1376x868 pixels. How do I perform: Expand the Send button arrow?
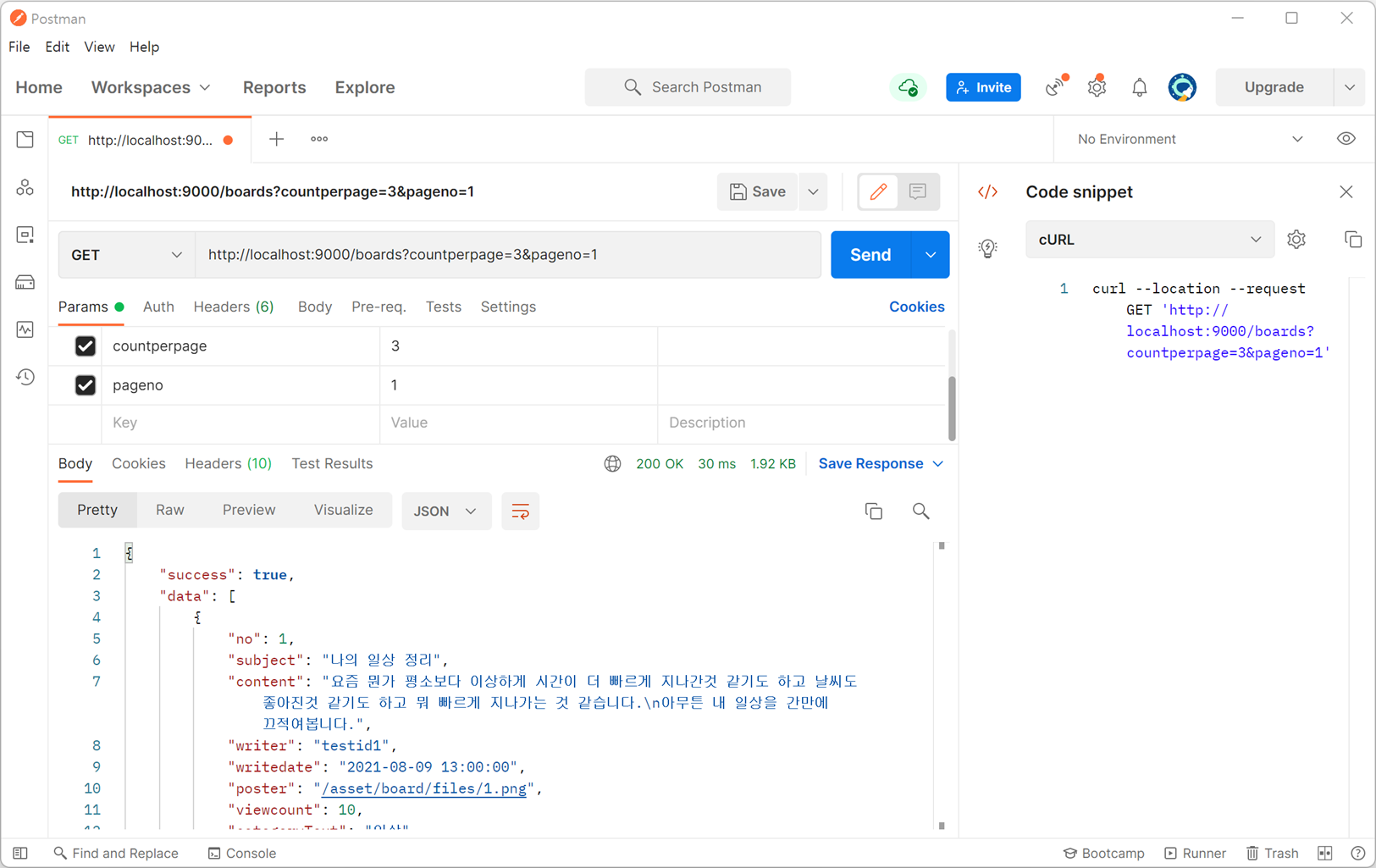click(x=931, y=255)
